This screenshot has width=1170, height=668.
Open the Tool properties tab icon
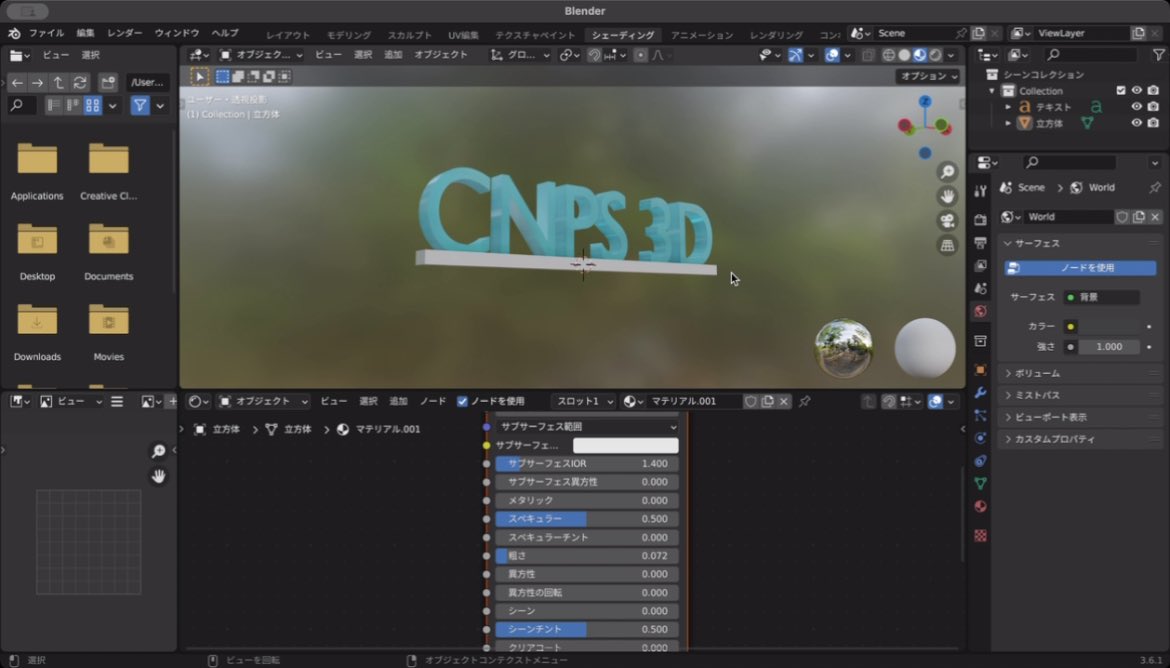click(x=980, y=191)
